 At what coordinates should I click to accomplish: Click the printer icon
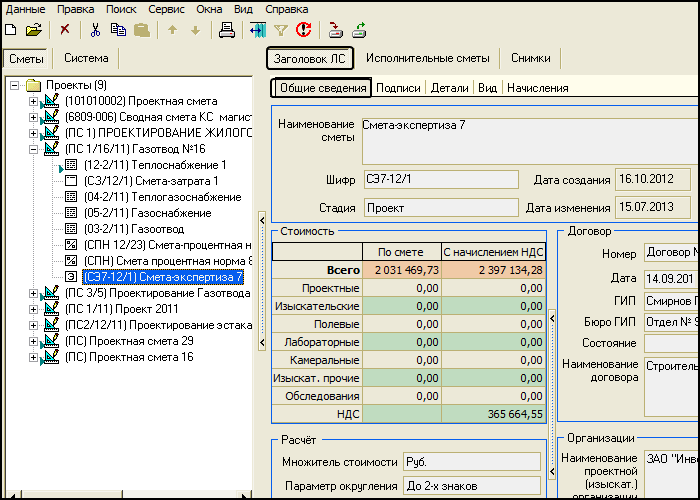point(227,30)
